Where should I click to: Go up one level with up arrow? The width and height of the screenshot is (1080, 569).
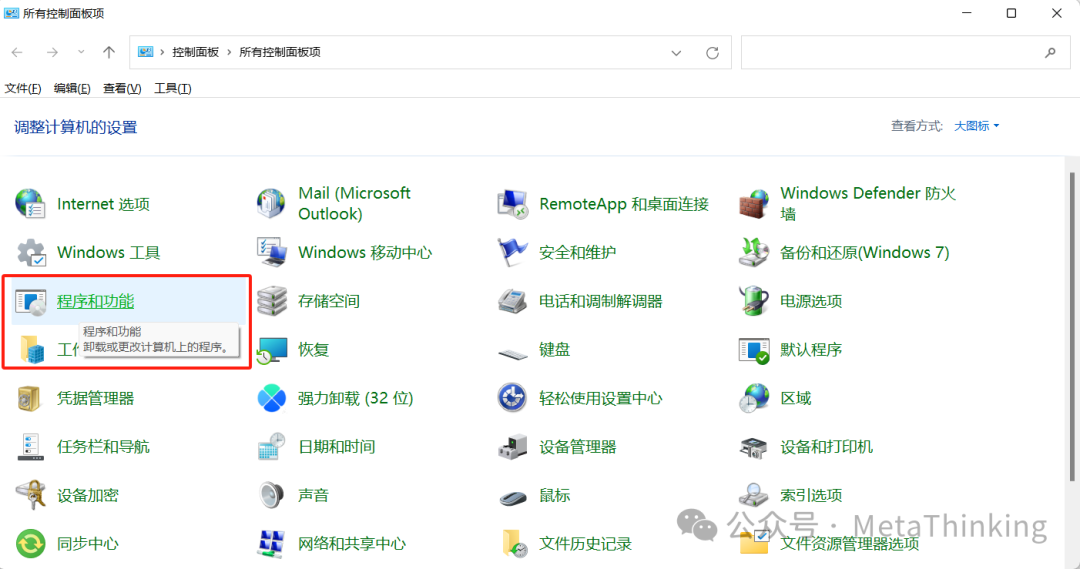coord(109,52)
